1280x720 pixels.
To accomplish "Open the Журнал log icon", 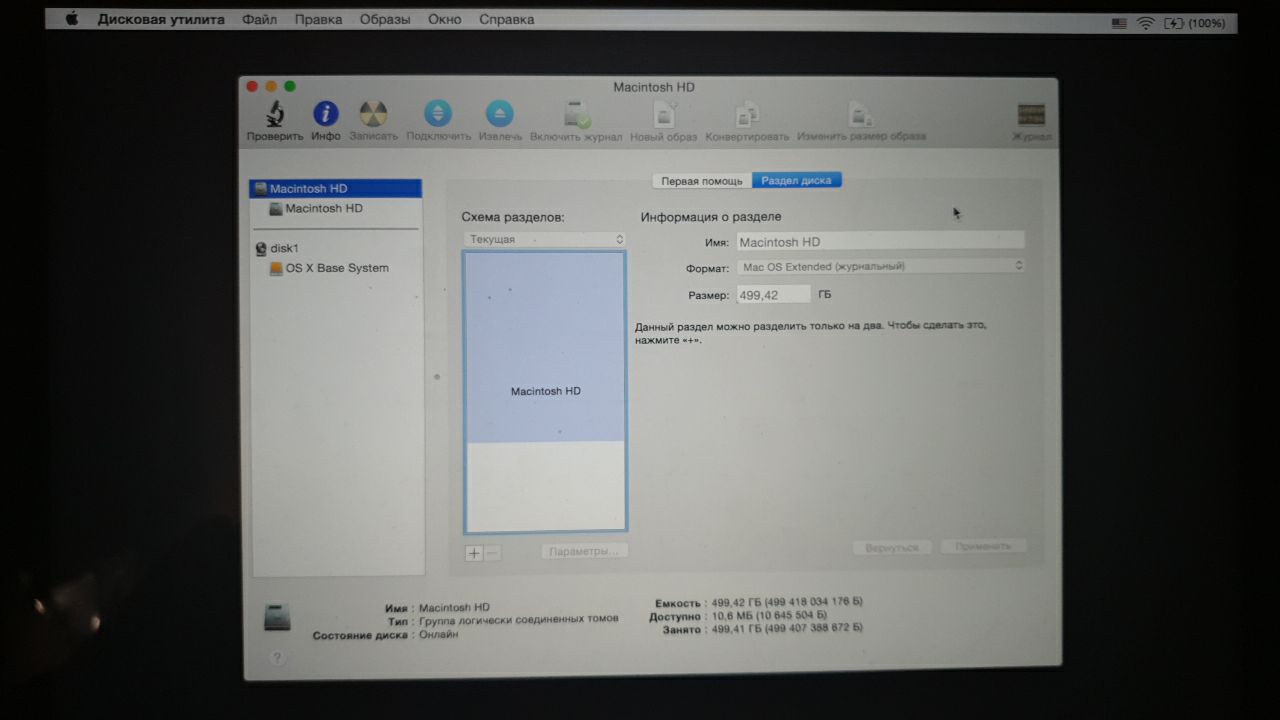I will 1031,114.
